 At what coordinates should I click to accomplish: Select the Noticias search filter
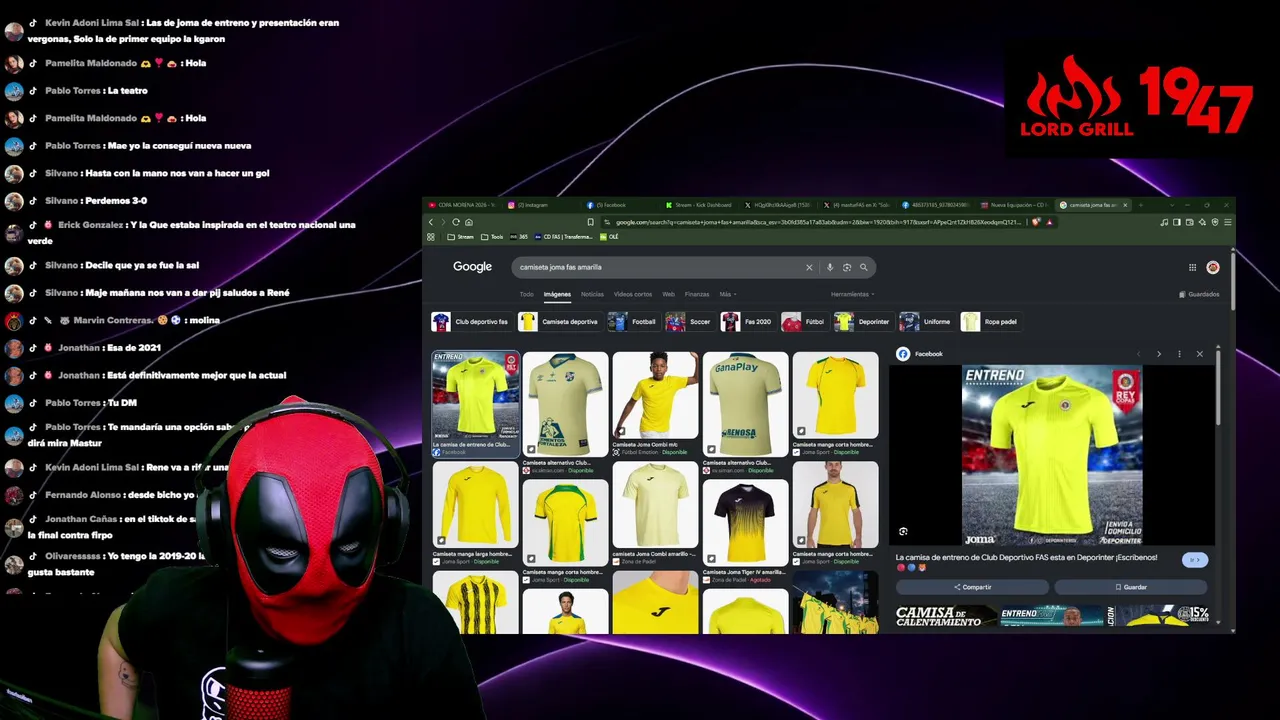point(592,294)
